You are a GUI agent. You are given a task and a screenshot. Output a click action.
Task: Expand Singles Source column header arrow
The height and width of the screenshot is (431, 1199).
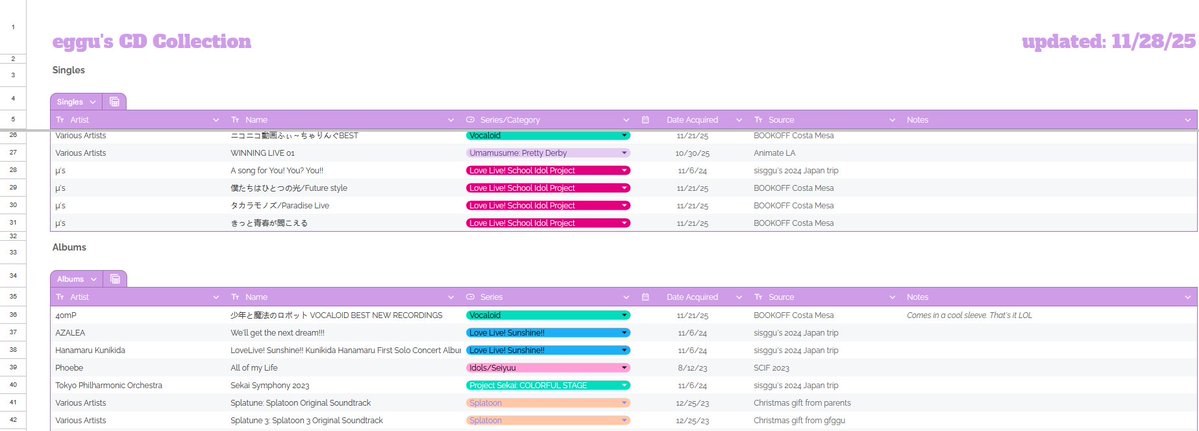pos(892,120)
